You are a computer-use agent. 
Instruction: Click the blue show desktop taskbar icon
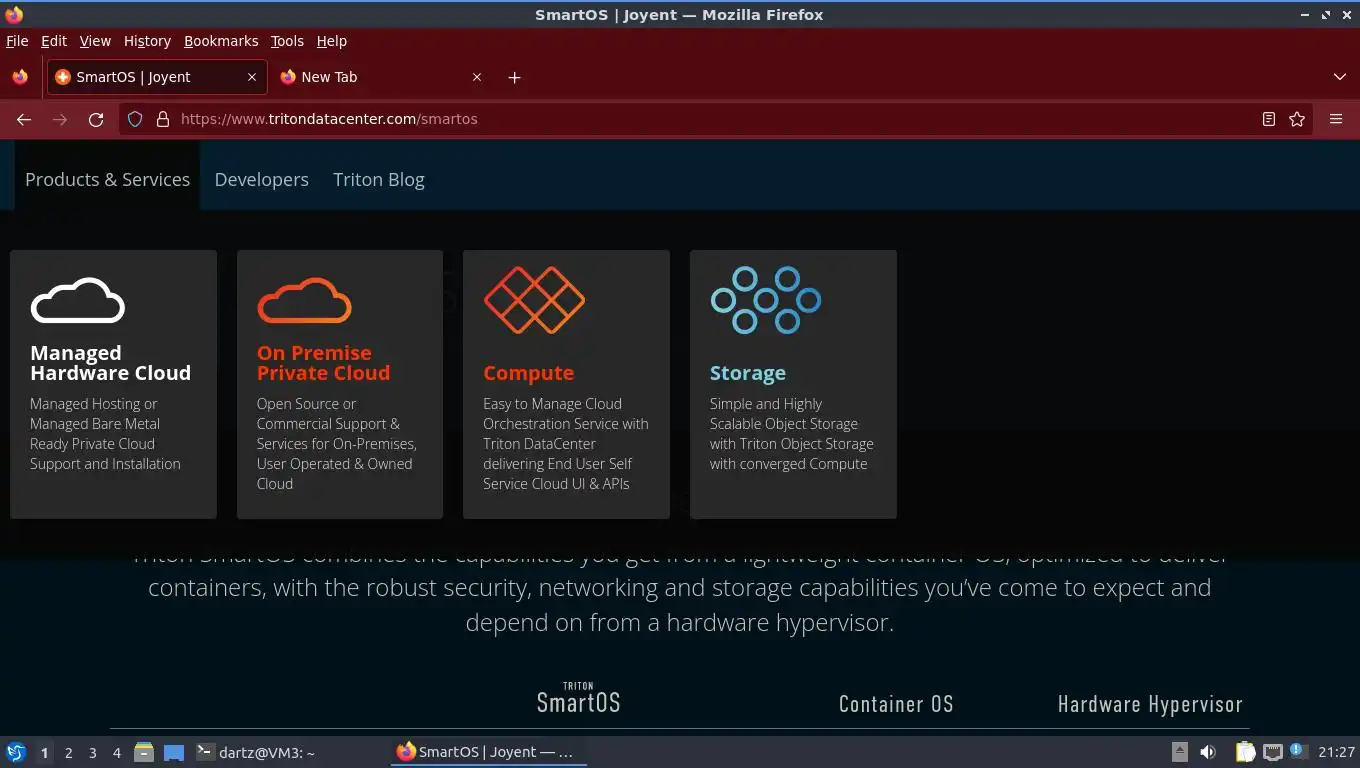(x=174, y=752)
